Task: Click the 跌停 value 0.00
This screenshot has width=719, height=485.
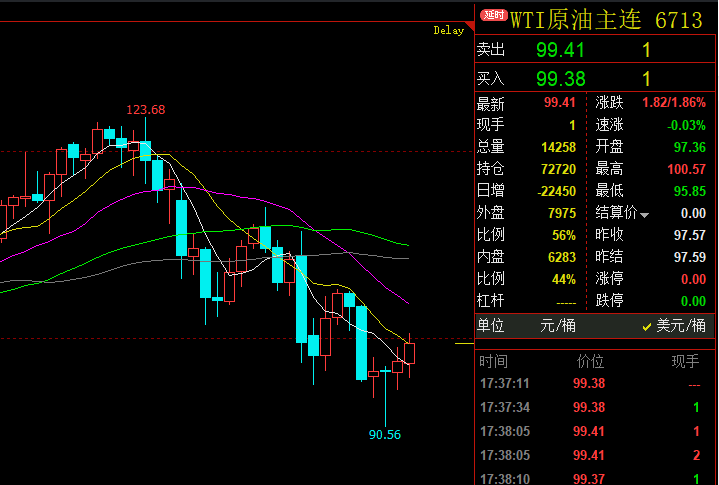Action: click(693, 301)
